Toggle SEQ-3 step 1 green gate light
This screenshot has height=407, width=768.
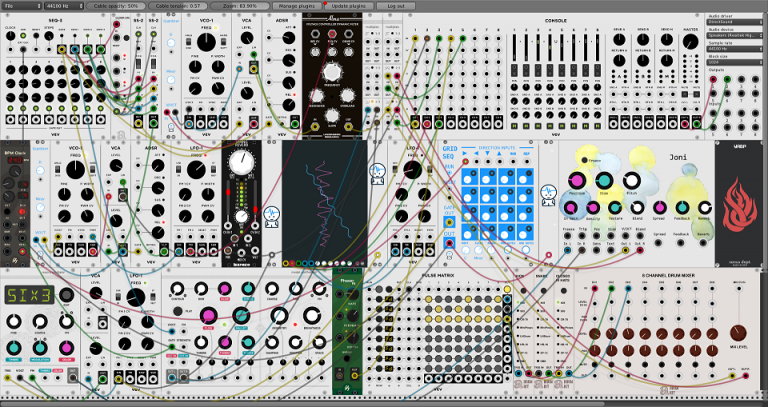(10, 108)
